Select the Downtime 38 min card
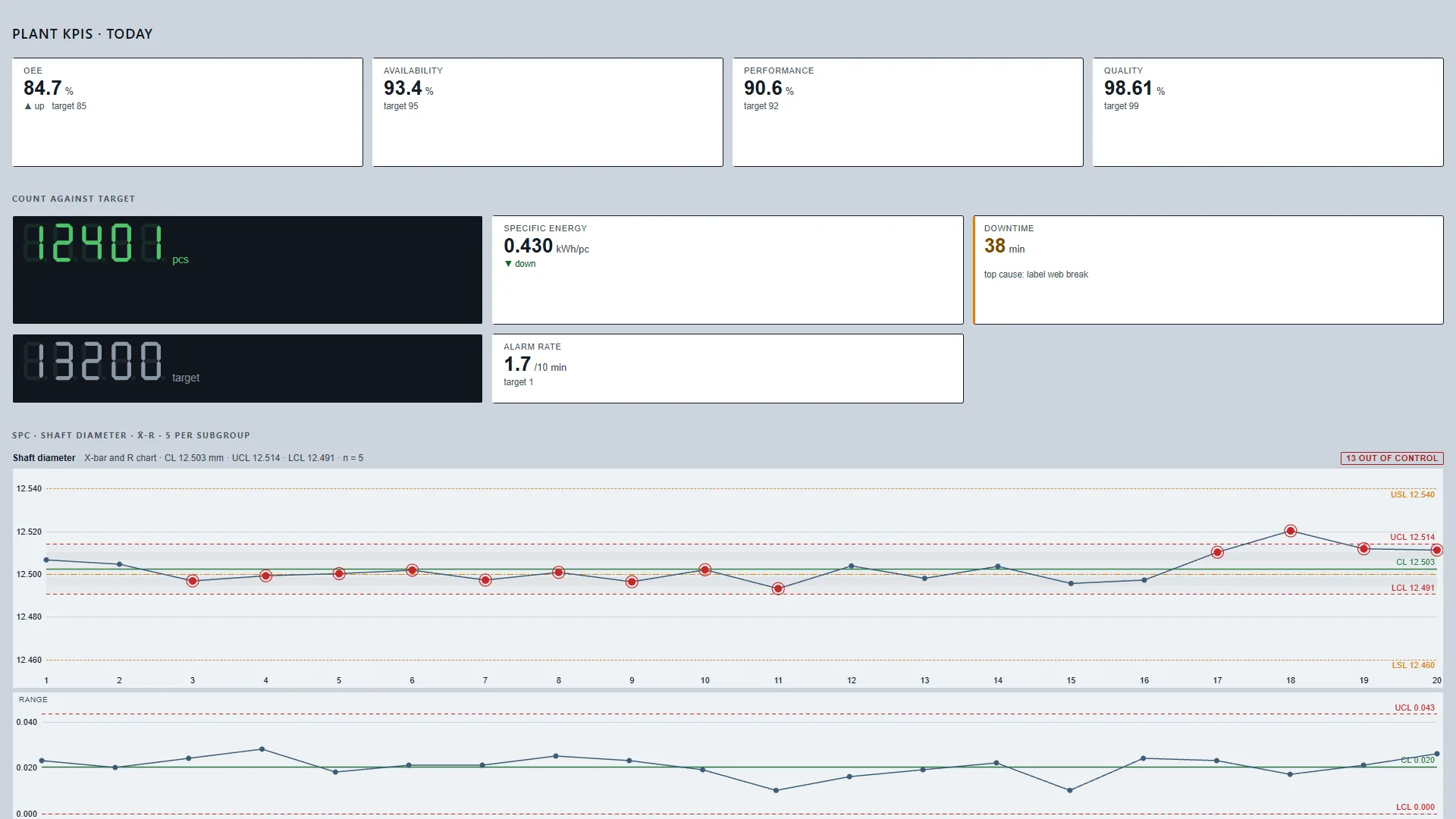Screen dimensions: 1456x819 (x=1208, y=270)
